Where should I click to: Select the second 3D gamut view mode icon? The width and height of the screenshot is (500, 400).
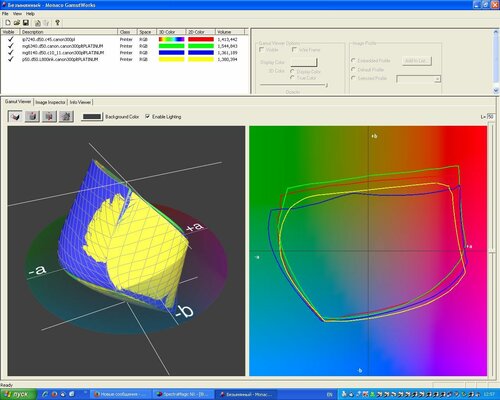[x=32, y=117]
